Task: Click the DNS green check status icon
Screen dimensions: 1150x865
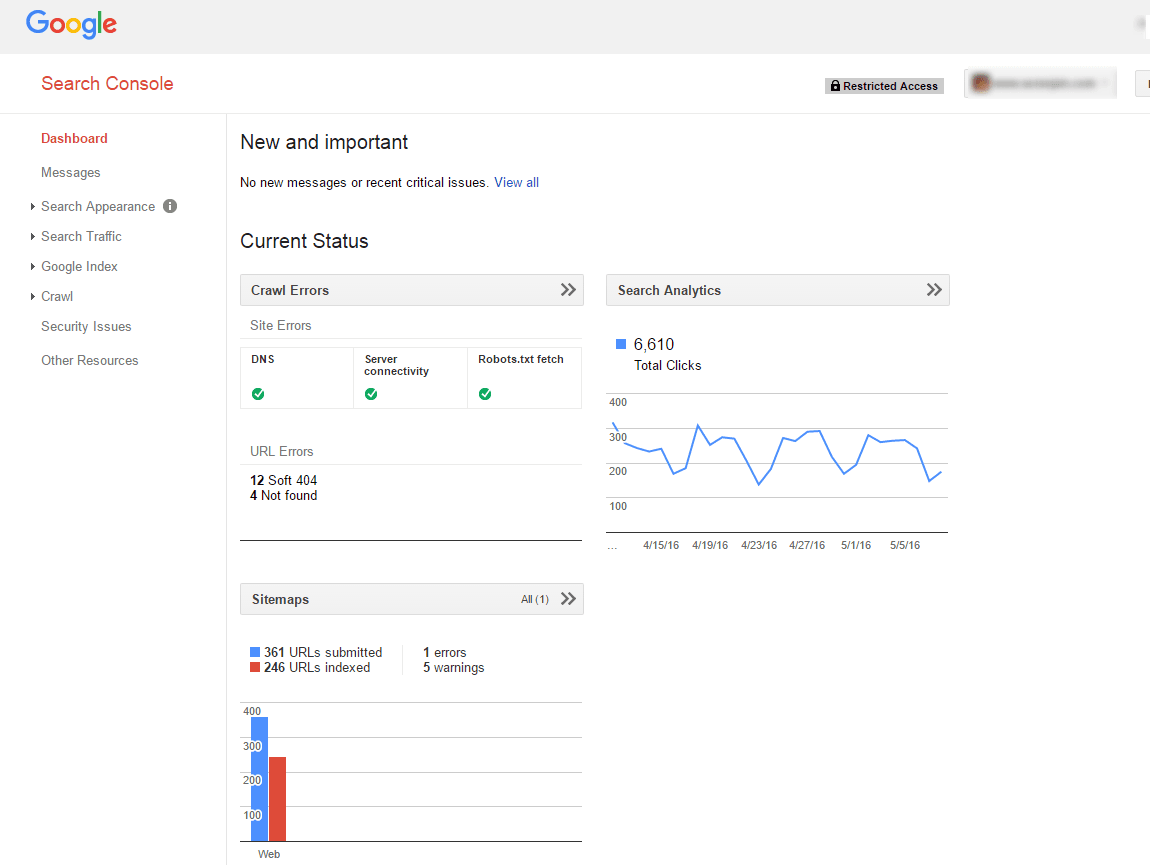Action: pos(258,394)
